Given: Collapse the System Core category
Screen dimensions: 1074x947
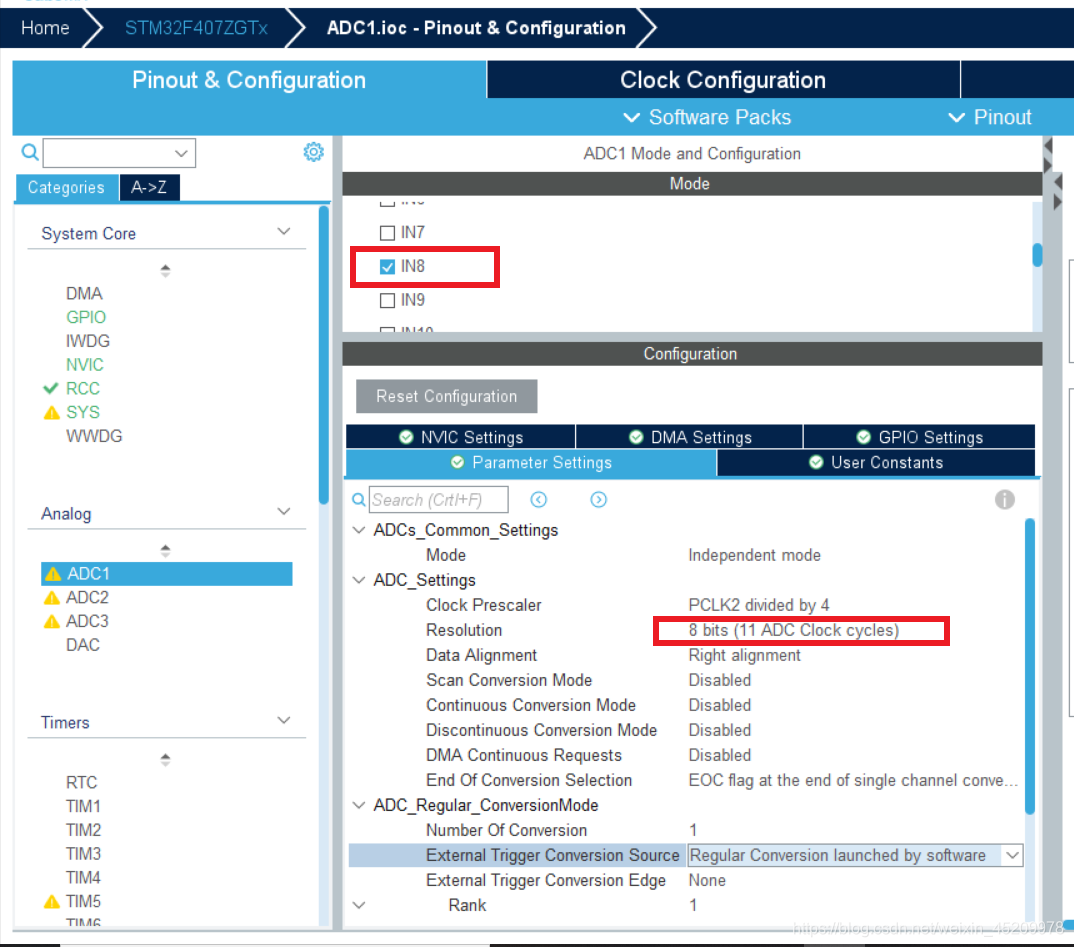Looking at the screenshot, I should click(x=284, y=231).
